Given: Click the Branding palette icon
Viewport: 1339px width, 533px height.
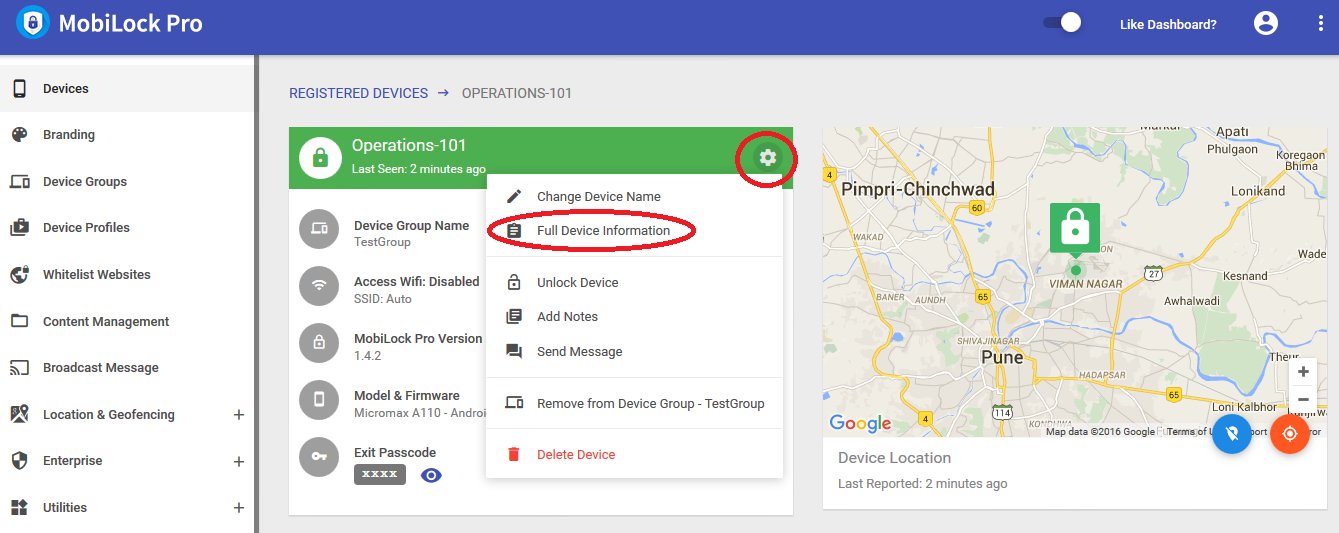Looking at the screenshot, I should (x=19, y=135).
